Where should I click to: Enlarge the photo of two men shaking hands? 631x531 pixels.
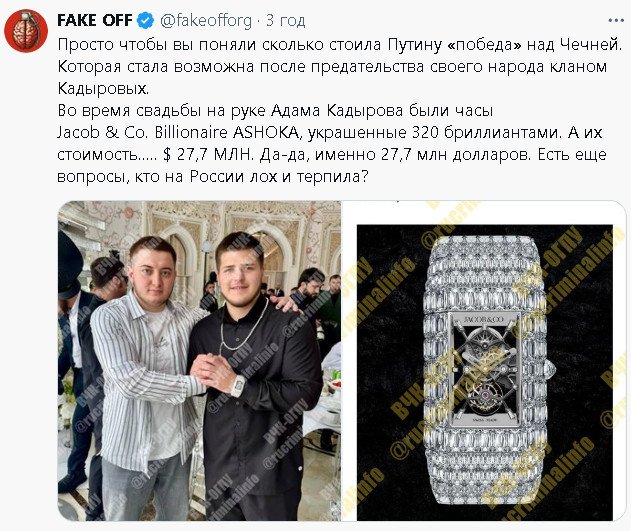pyautogui.click(x=199, y=360)
